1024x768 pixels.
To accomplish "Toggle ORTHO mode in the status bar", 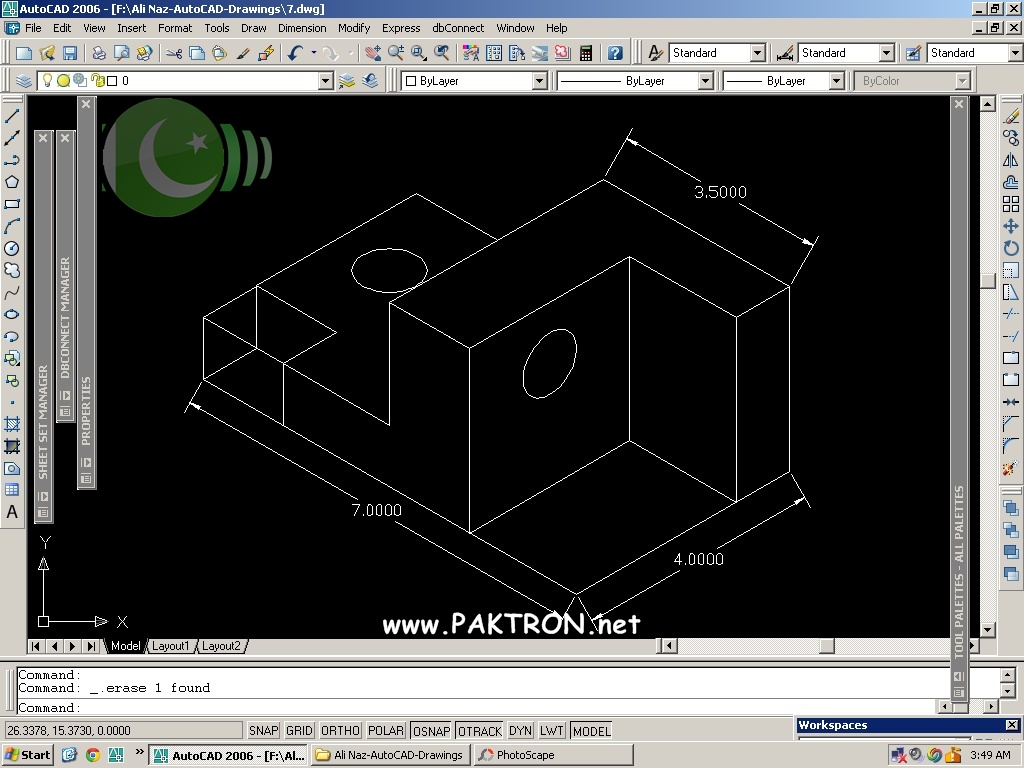I will [339, 730].
